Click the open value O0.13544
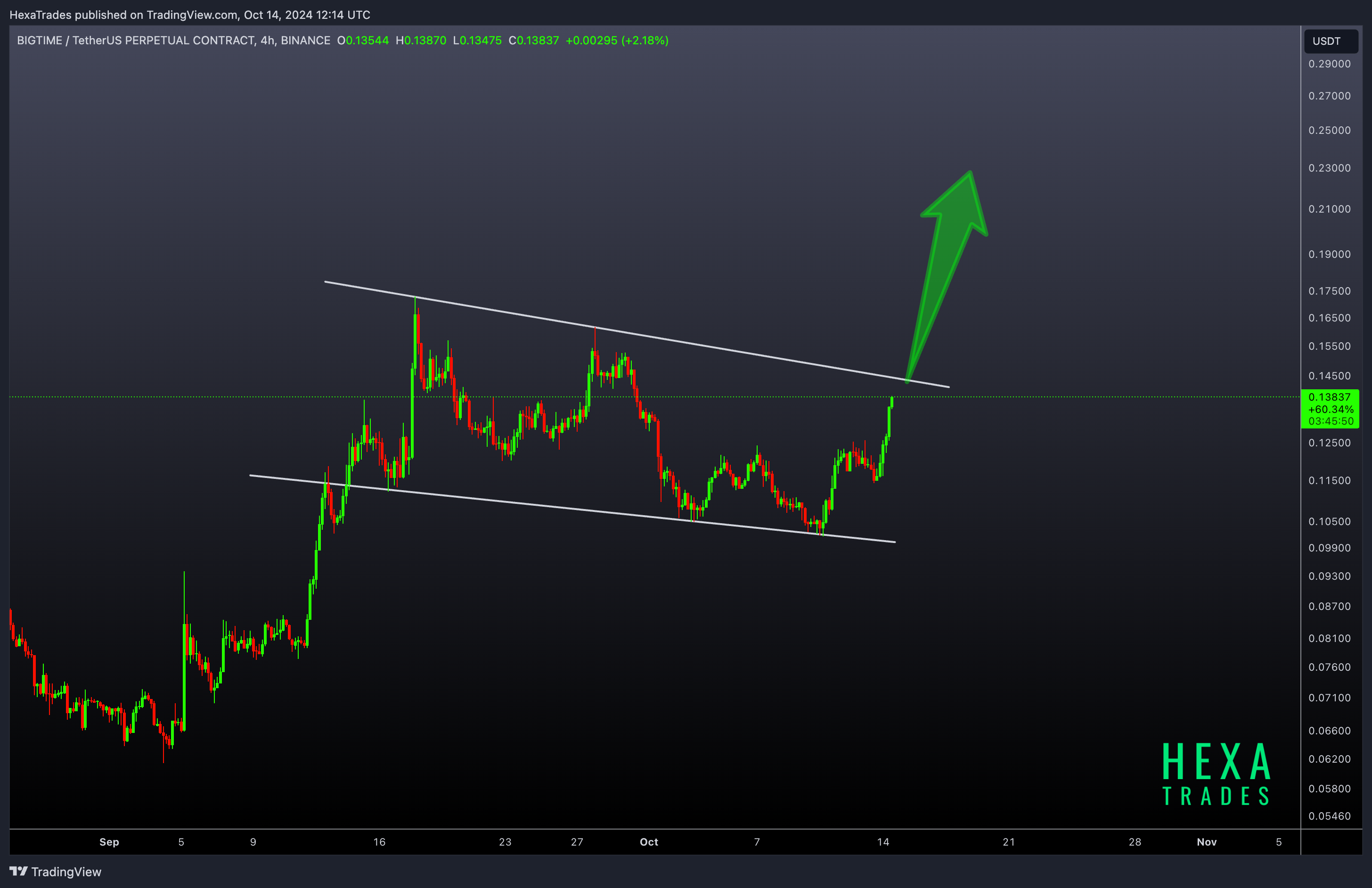Screen dimensions: 1372x888 (x=363, y=41)
